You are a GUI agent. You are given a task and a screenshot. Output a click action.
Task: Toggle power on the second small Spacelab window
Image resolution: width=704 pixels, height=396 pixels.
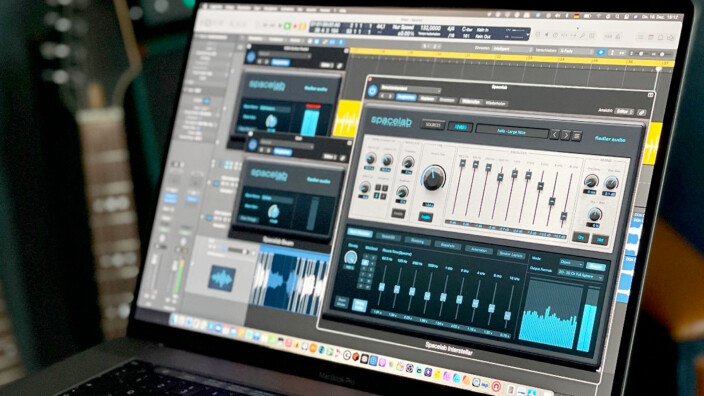click(x=252, y=145)
